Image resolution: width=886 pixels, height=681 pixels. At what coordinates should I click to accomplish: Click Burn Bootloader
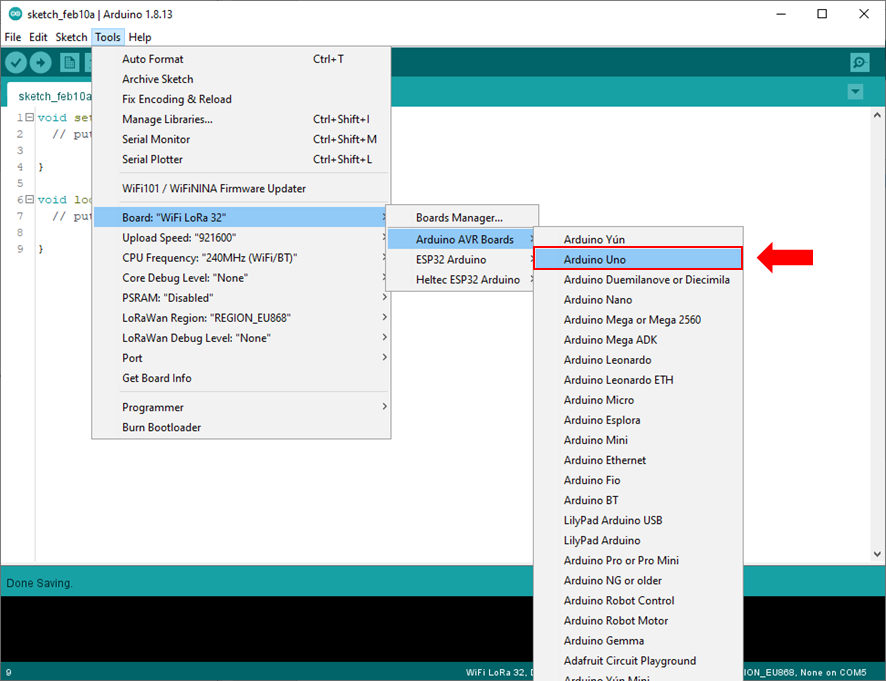pos(241,427)
